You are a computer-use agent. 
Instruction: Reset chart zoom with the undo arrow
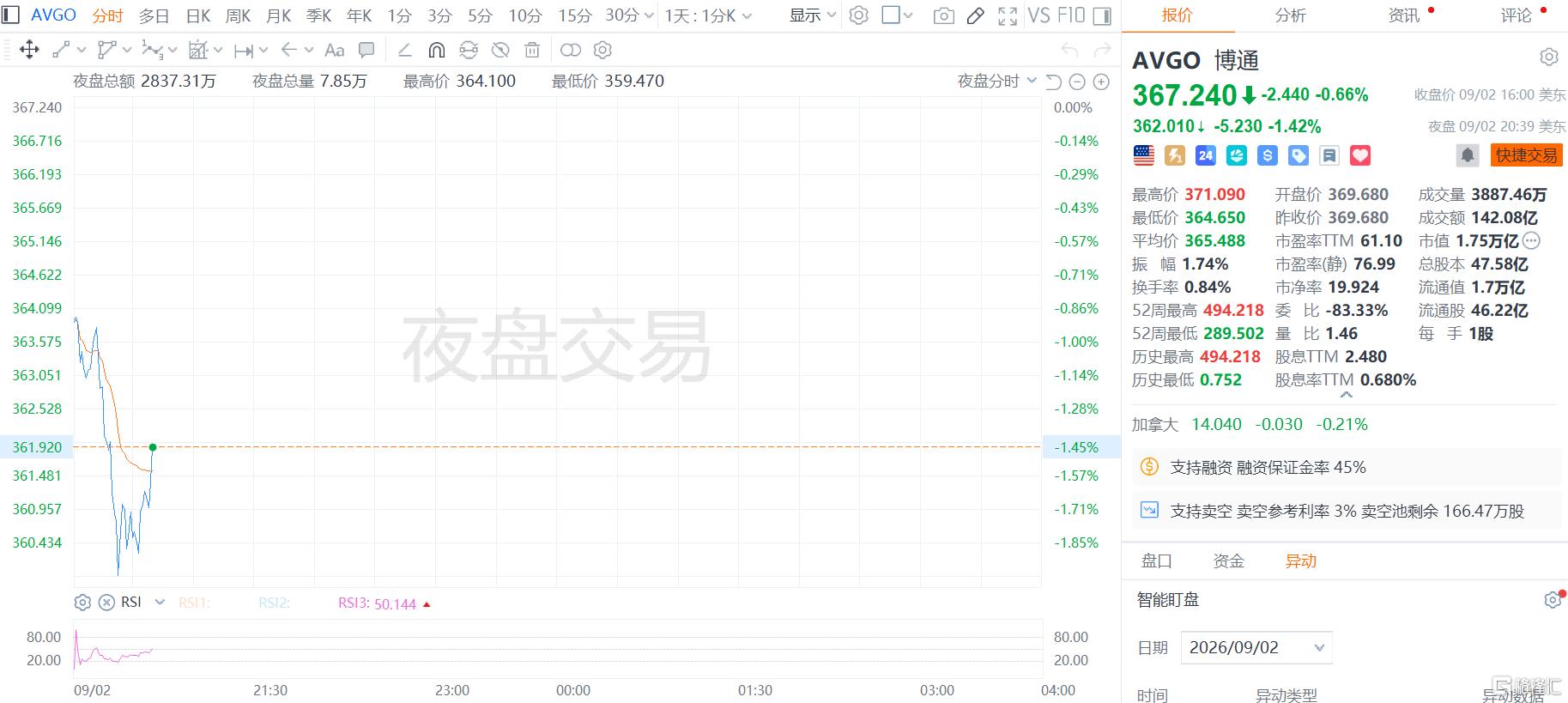pyautogui.click(x=1054, y=82)
